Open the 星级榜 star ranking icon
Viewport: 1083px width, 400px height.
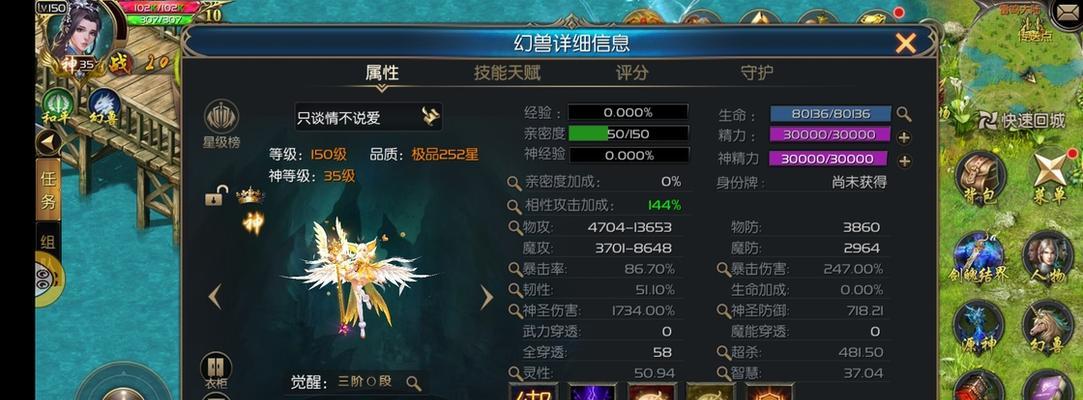coord(221,124)
